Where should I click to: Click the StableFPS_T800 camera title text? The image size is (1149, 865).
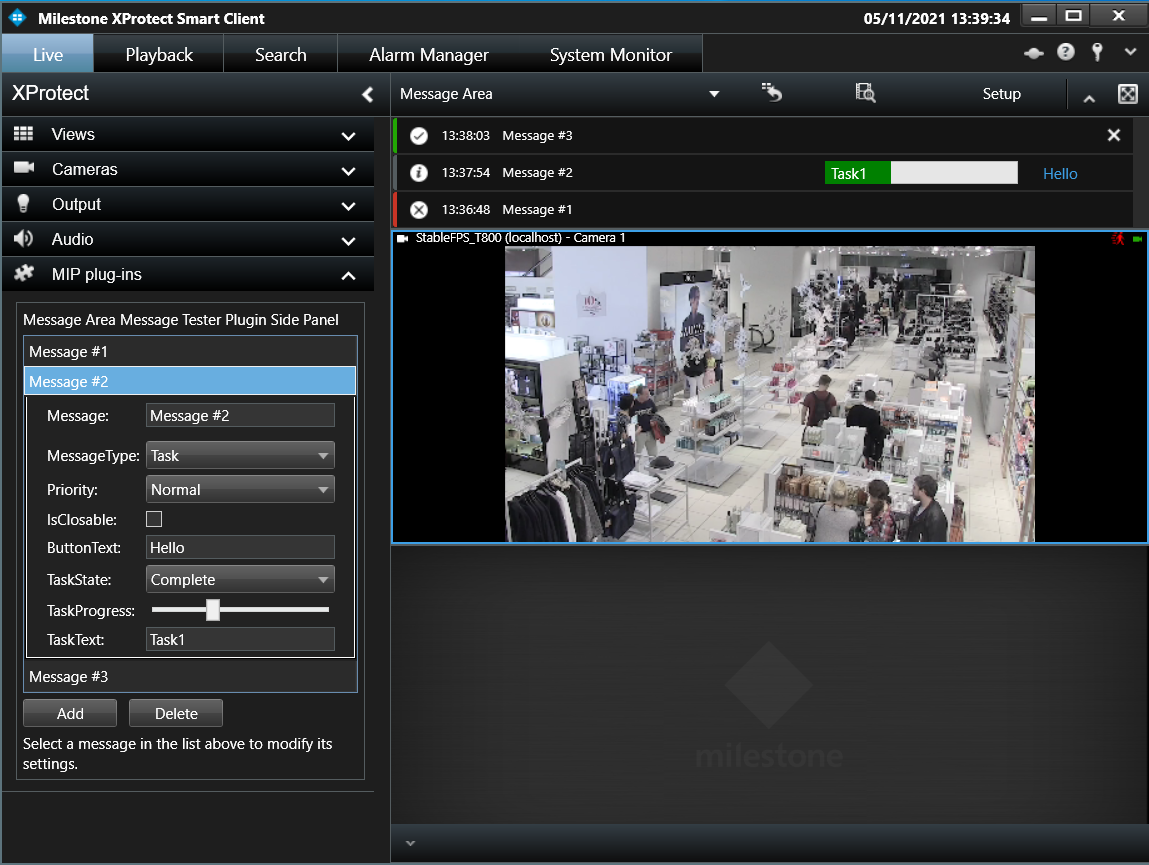(x=520, y=238)
